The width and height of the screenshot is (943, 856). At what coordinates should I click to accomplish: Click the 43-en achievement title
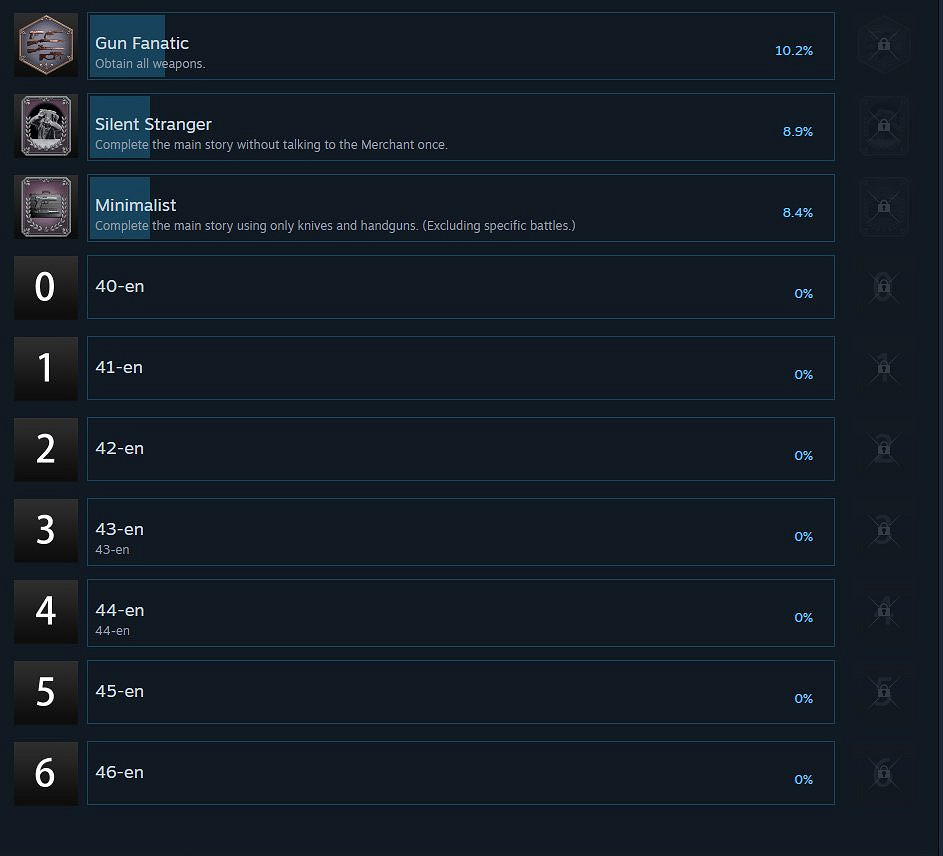(120, 529)
